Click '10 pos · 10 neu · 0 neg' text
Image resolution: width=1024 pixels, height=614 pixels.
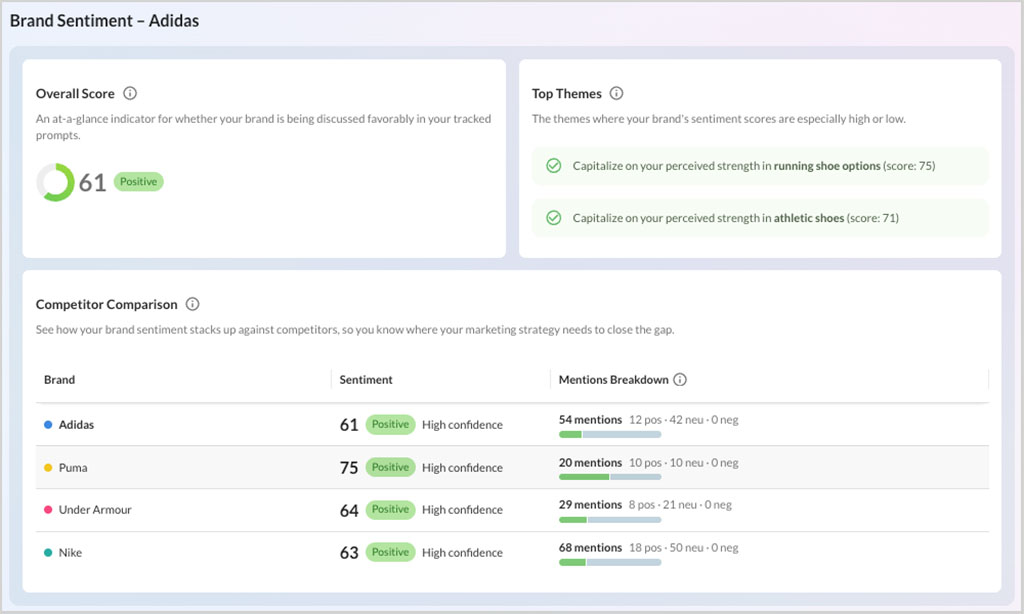[x=684, y=462]
